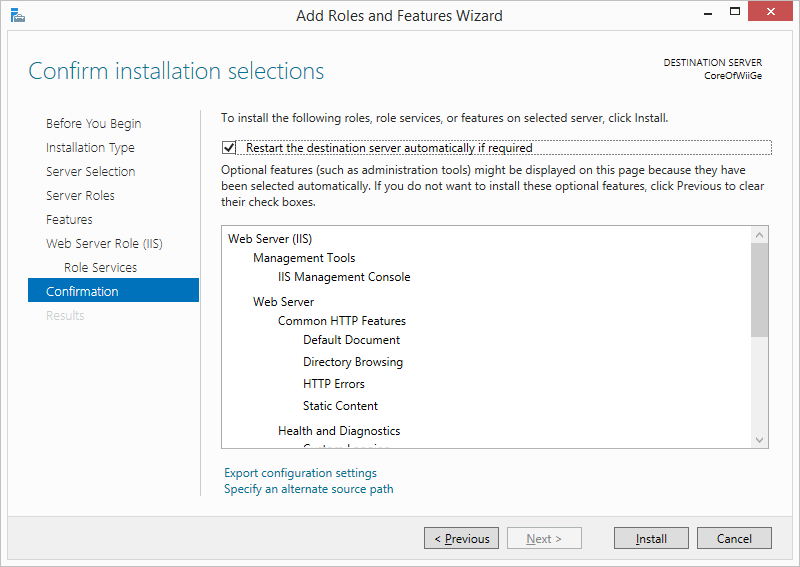Select Web Server (IIS) in the list

(x=270, y=239)
